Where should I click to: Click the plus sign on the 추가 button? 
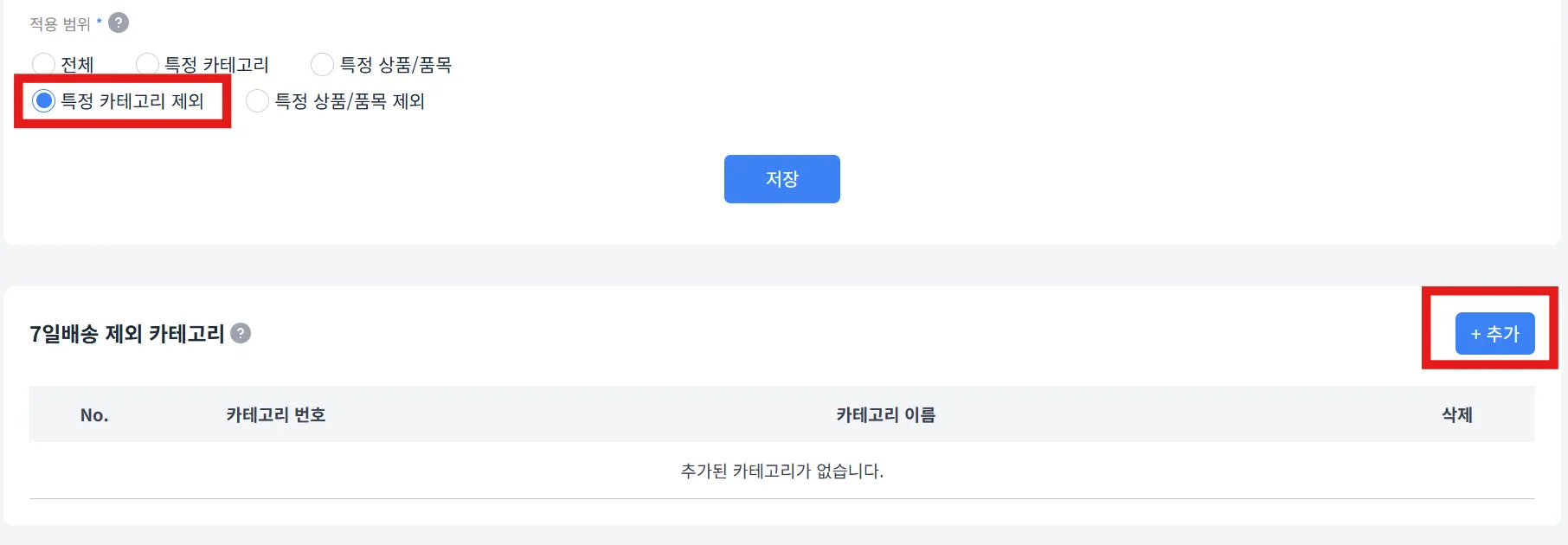pyautogui.click(x=1475, y=334)
